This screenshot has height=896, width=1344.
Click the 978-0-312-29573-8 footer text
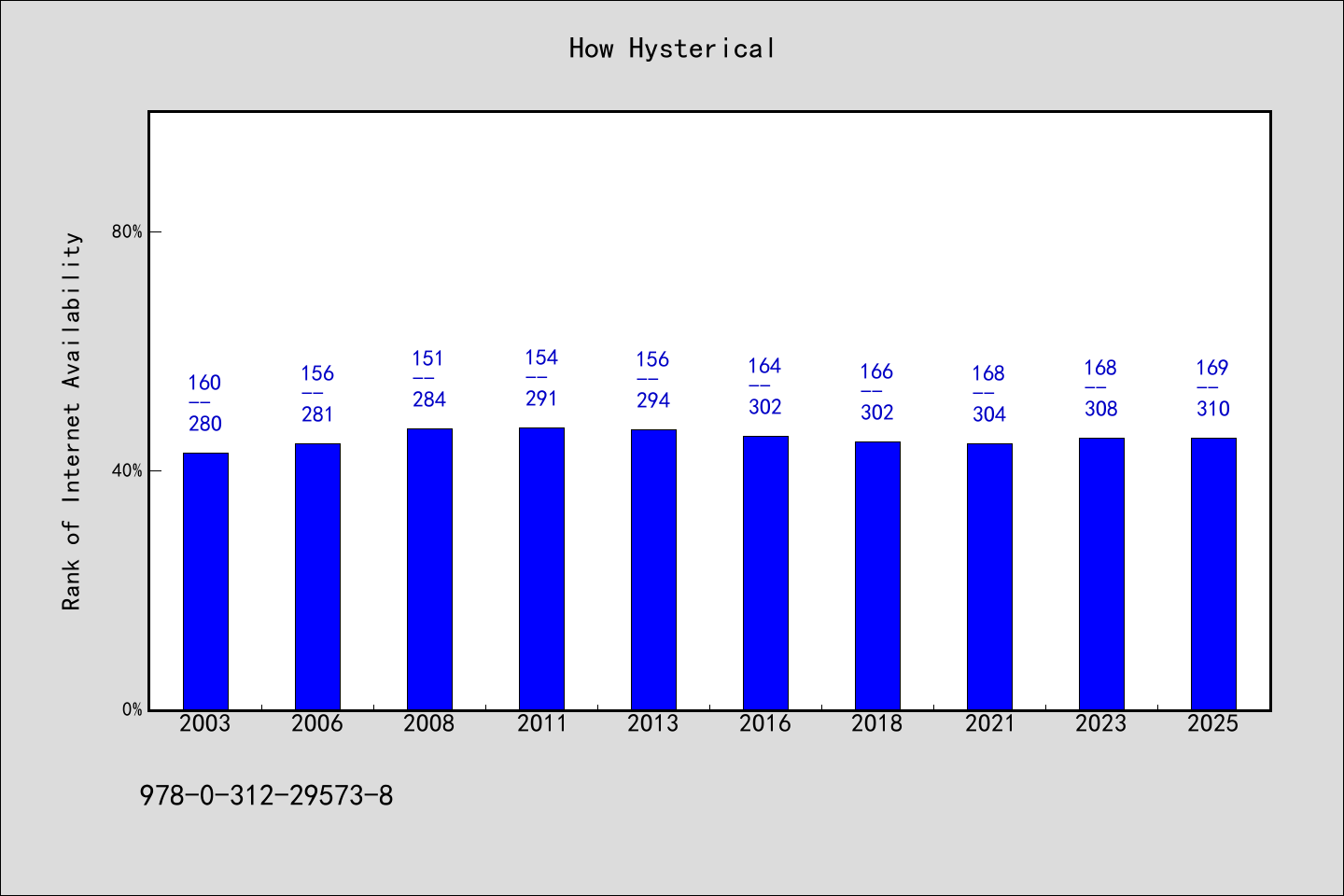[266, 796]
